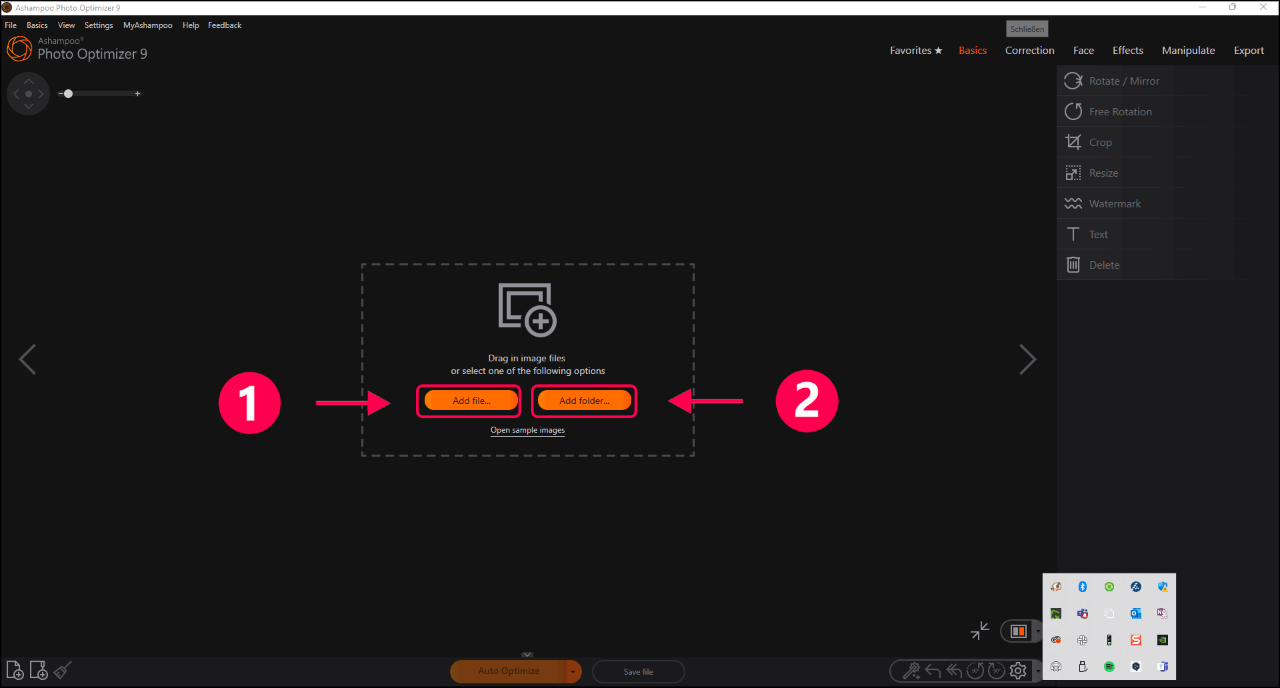Undo all steps with double arrow

point(954,671)
